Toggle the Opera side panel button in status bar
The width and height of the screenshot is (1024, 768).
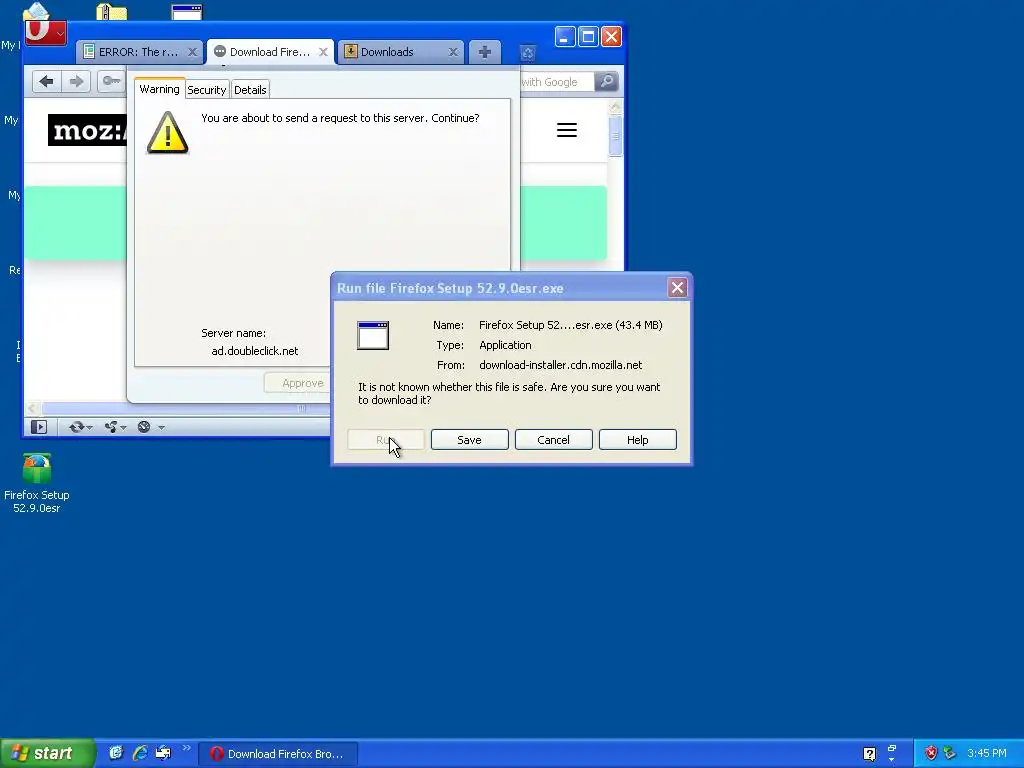[39, 427]
